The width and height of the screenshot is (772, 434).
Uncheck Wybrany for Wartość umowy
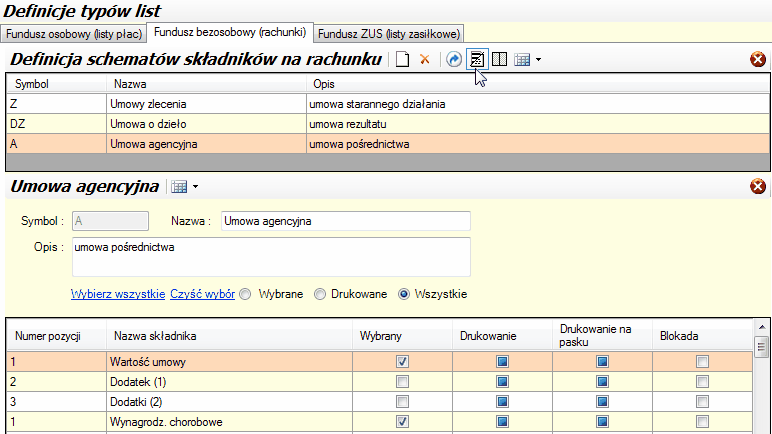[x=402, y=361]
